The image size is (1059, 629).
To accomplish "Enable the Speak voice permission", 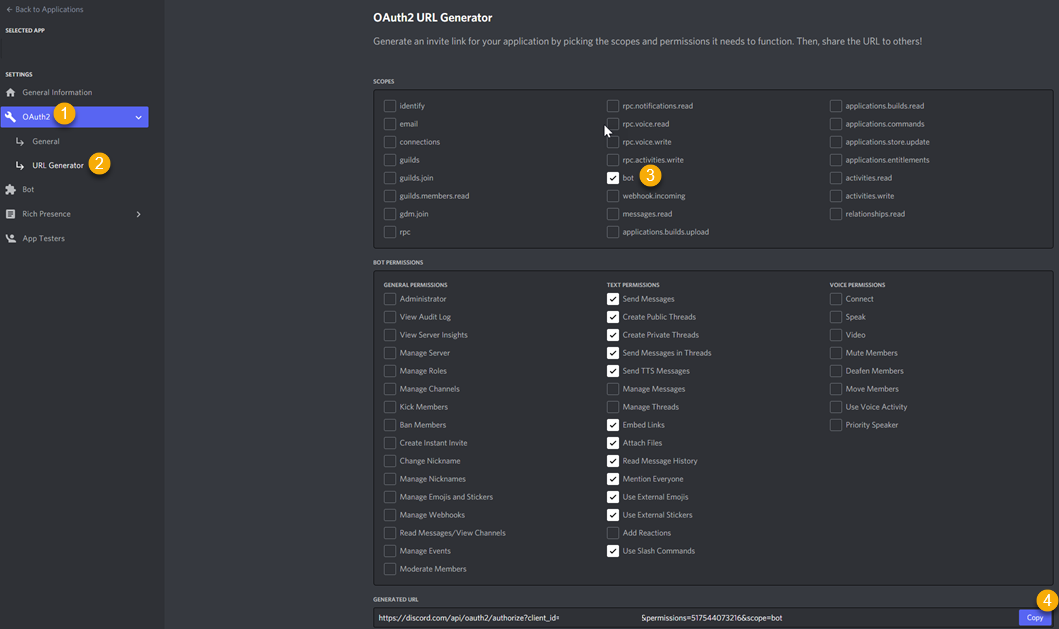I will 835,317.
